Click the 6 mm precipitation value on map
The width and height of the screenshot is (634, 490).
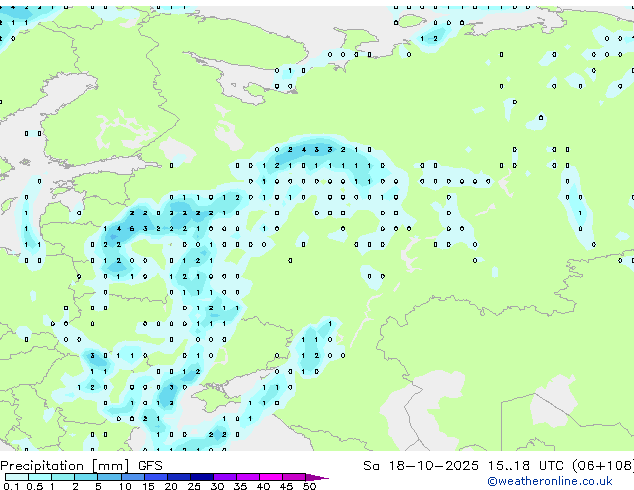pyautogui.click(x=132, y=229)
